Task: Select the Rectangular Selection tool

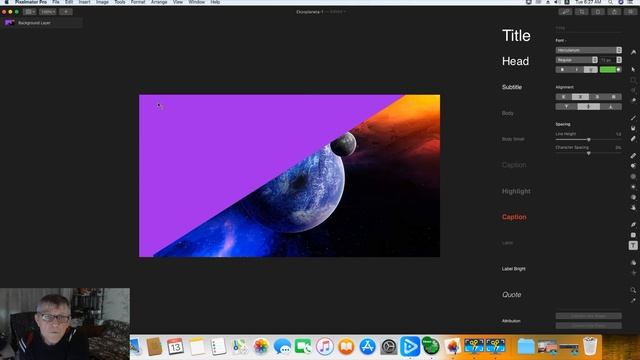Action: [633, 80]
